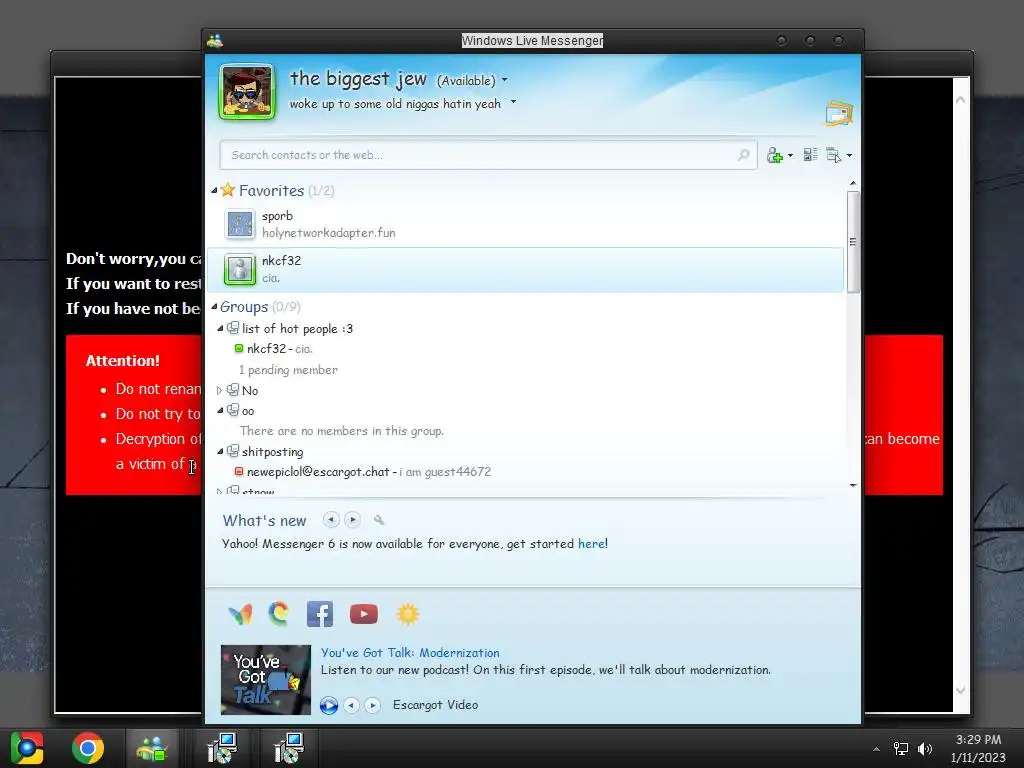Click the search magnifier icon

(743, 155)
